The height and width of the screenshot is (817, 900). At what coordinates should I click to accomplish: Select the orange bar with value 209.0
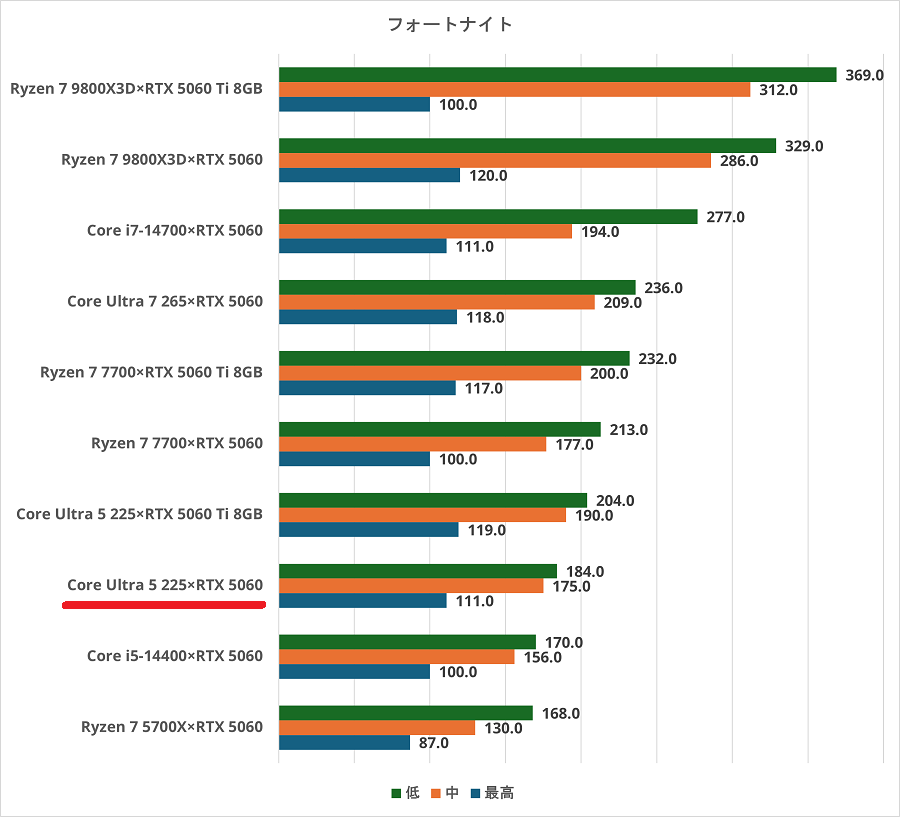pyautogui.click(x=436, y=302)
